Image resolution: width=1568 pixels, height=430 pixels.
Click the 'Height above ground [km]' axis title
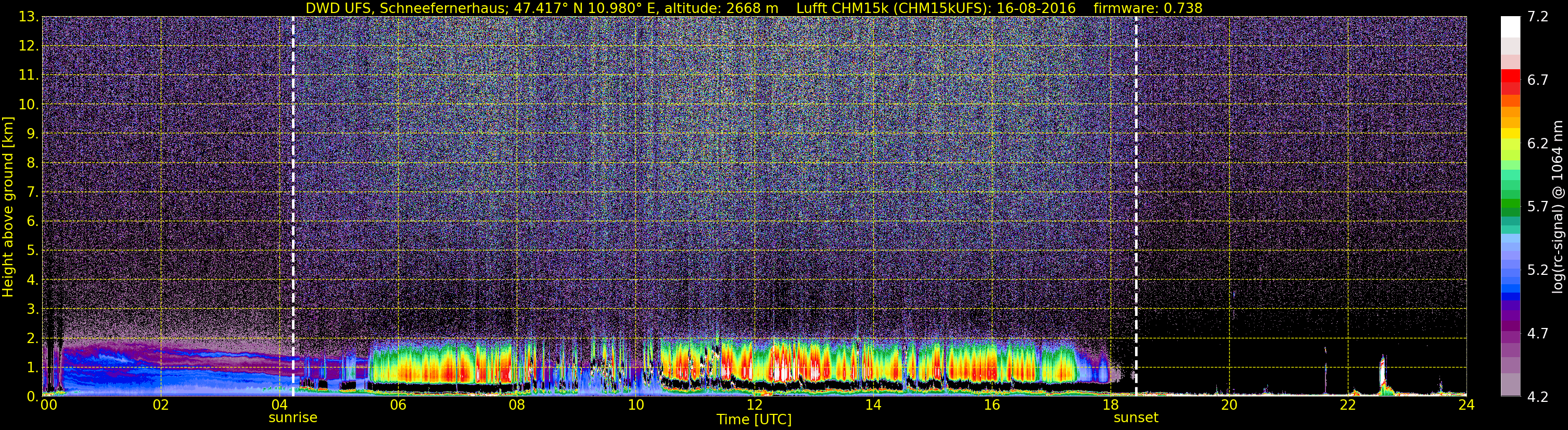(8, 207)
